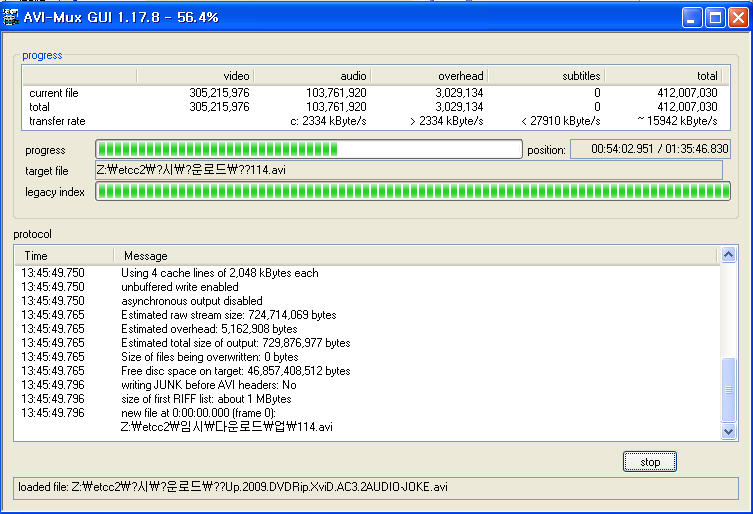Viewport: 753px width, 514px height.
Task: Click current file total value 412,007,030
Action: click(x=687, y=93)
